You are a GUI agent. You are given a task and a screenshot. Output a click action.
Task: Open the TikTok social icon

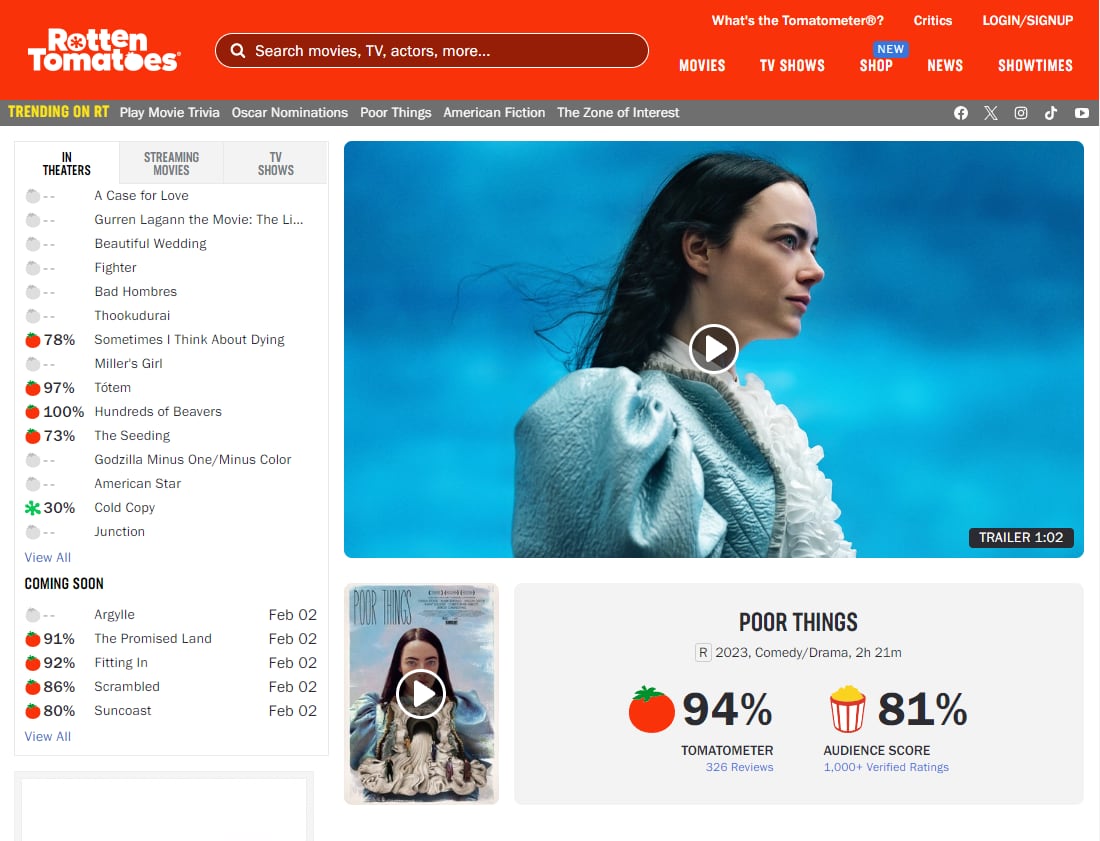point(1051,113)
